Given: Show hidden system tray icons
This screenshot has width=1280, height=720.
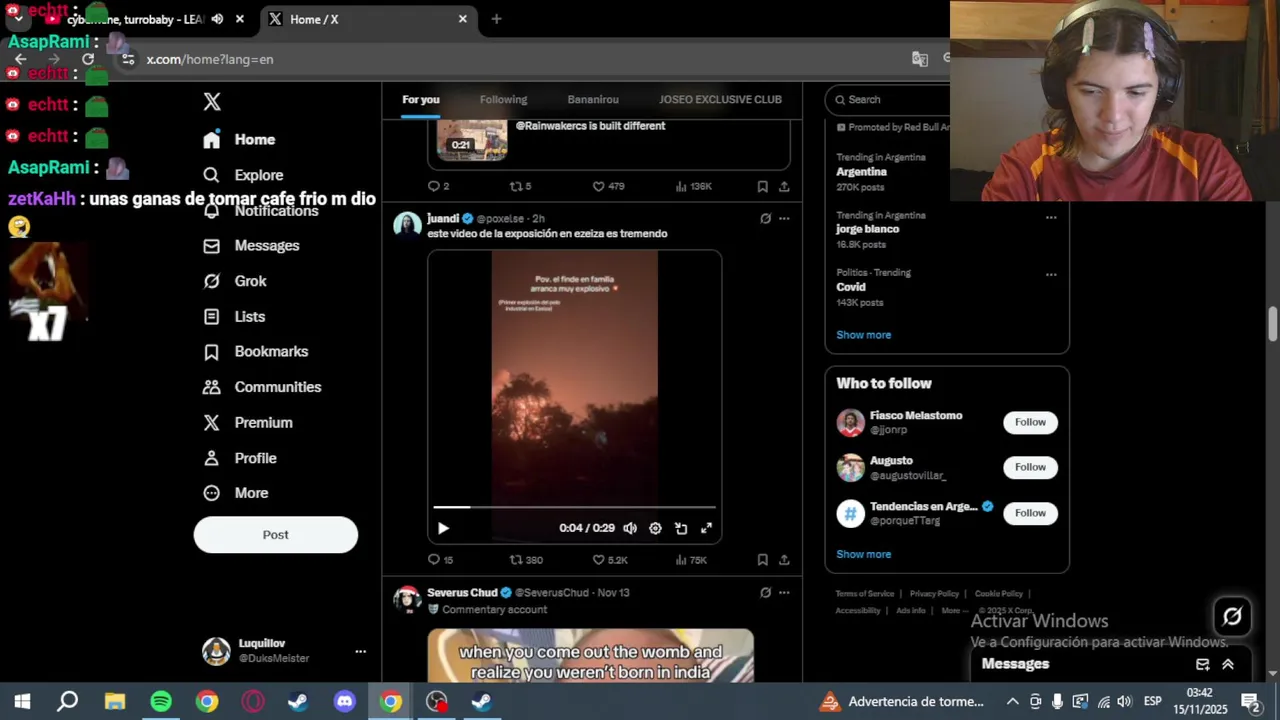Looking at the screenshot, I should [1012, 702].
